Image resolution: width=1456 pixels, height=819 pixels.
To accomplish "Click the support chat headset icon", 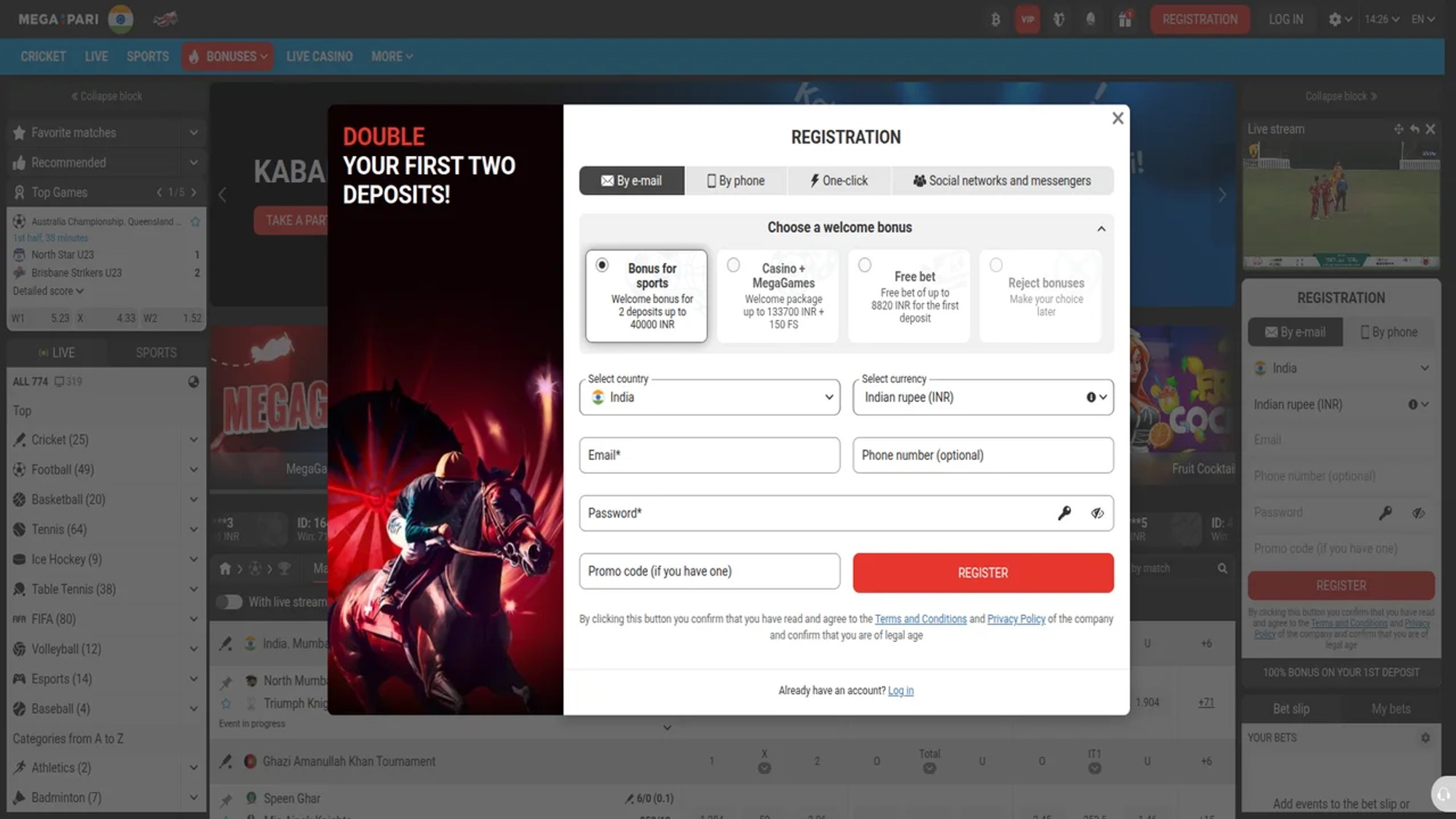I will point(1443,794).
